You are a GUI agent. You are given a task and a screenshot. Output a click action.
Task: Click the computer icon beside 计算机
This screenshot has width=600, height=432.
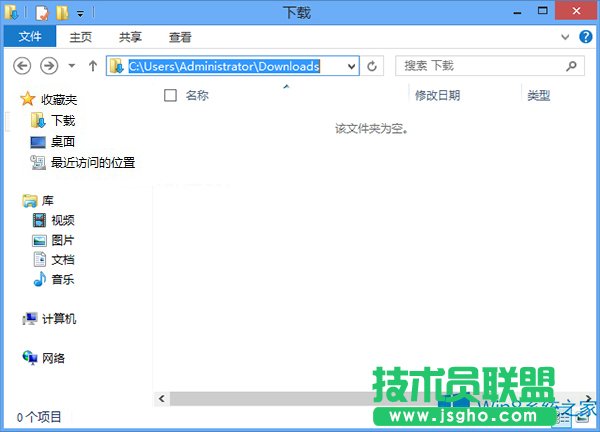click(30, 318)
